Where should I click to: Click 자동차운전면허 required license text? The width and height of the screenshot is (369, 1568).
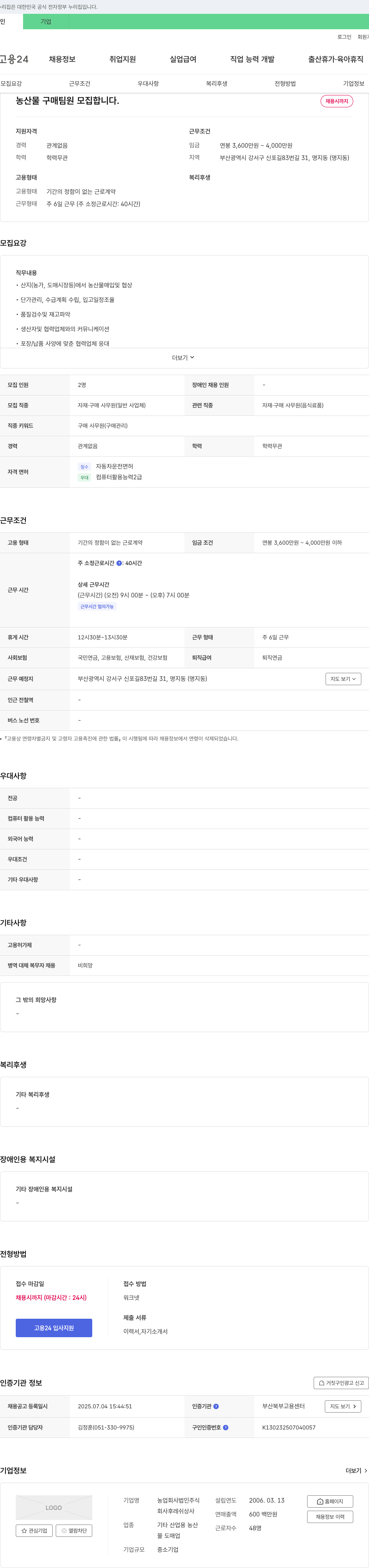point(114,467)
